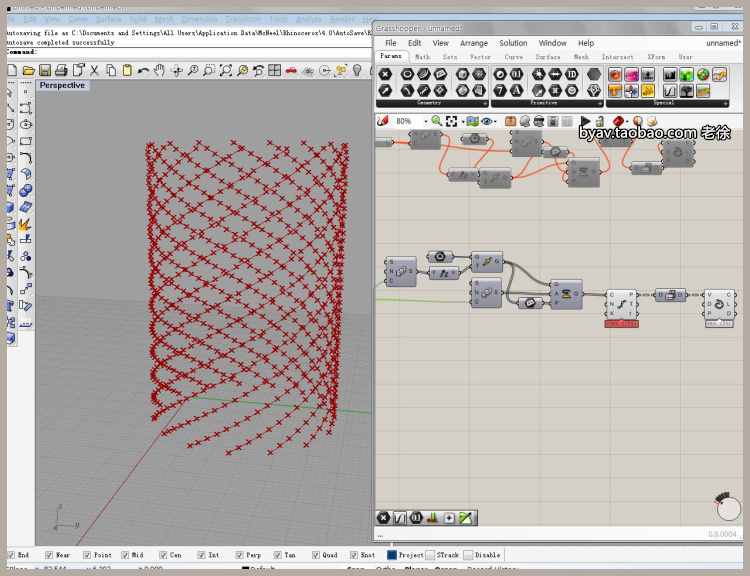Click the red car shade icon
Screen dimensions: 750x576
click(291, 71)
